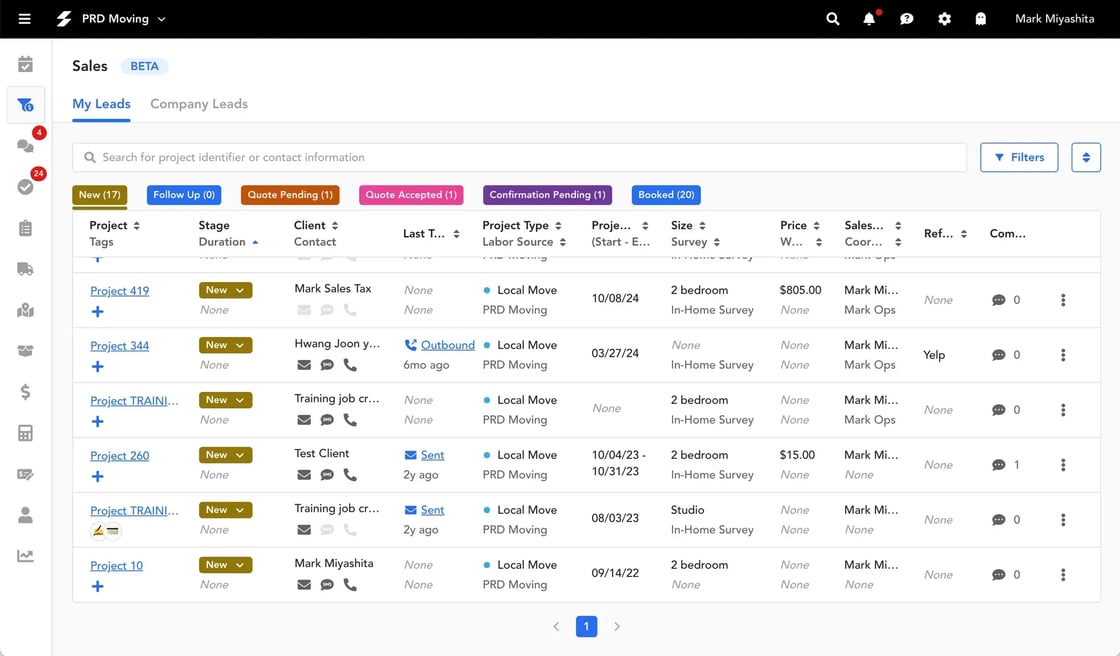Select the Quote Pending (1) filter pill

(x=290, y=195)
